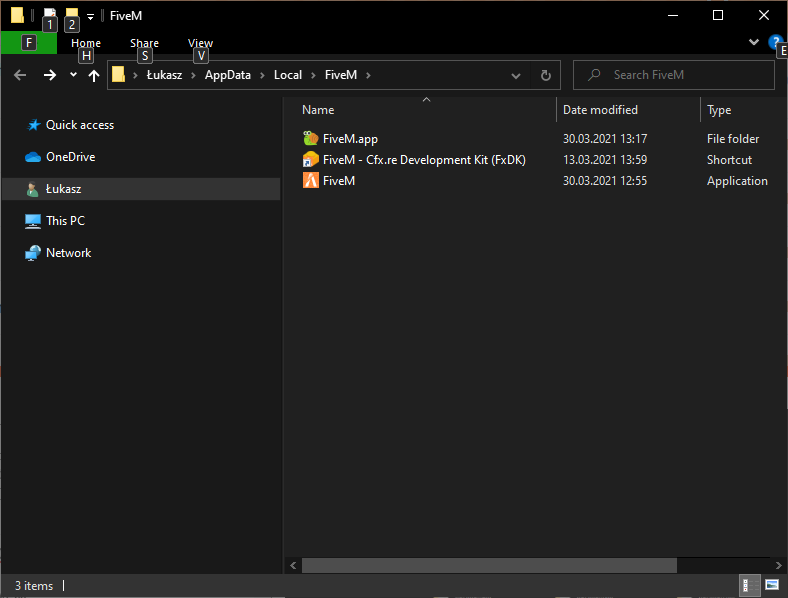The height and width of the screenshot is (598, 788).
Task: Refresh the FiveM folder view
Action: pos(546,75)
